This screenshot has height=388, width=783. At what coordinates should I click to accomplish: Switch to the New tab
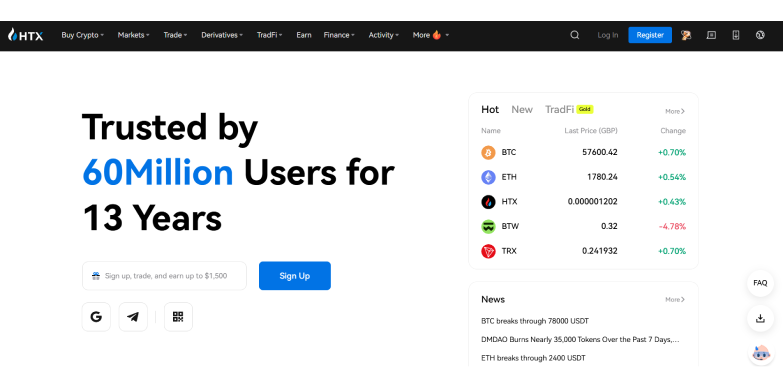coord(522,109)
